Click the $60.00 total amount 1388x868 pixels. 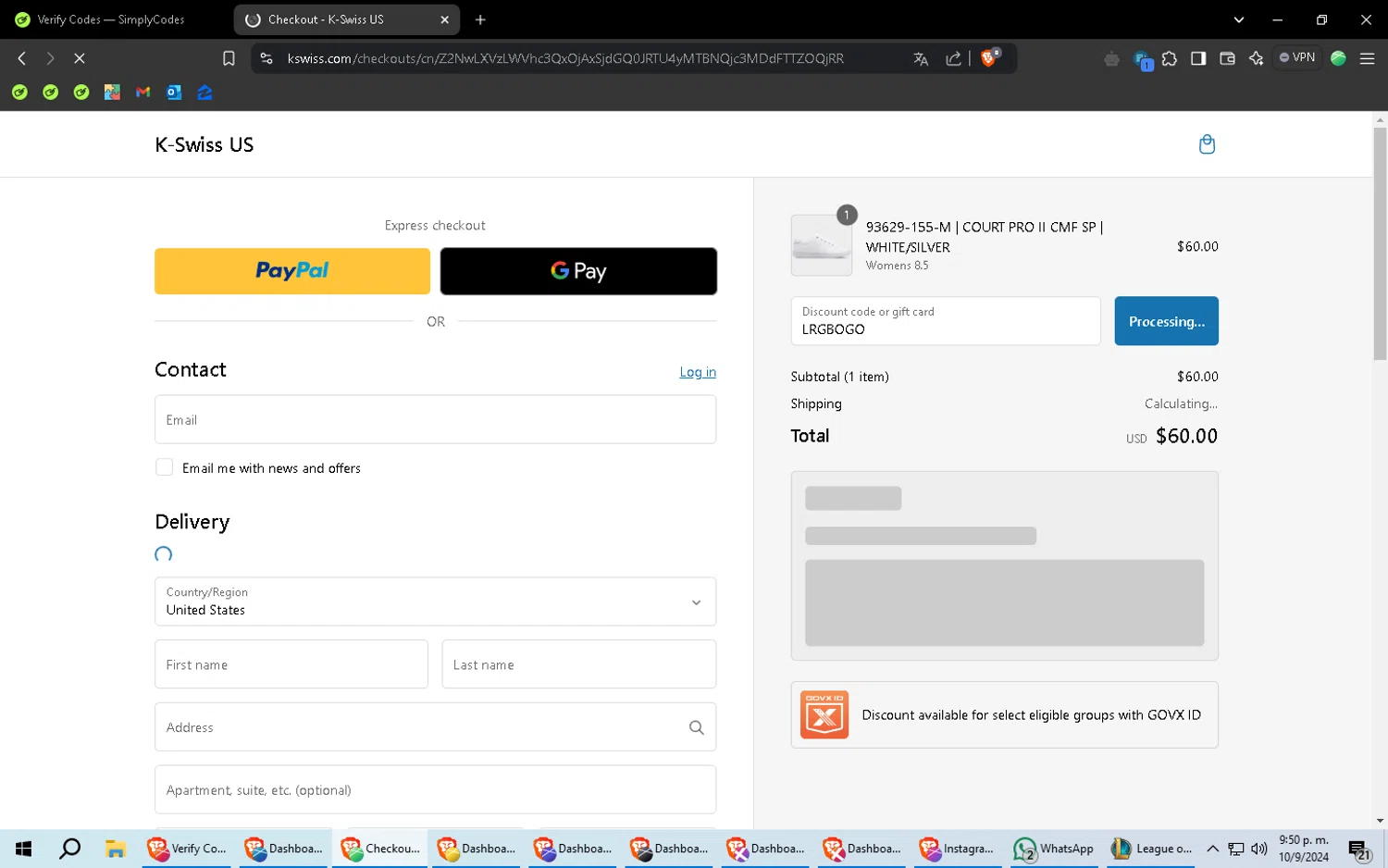click(1186, 436)
